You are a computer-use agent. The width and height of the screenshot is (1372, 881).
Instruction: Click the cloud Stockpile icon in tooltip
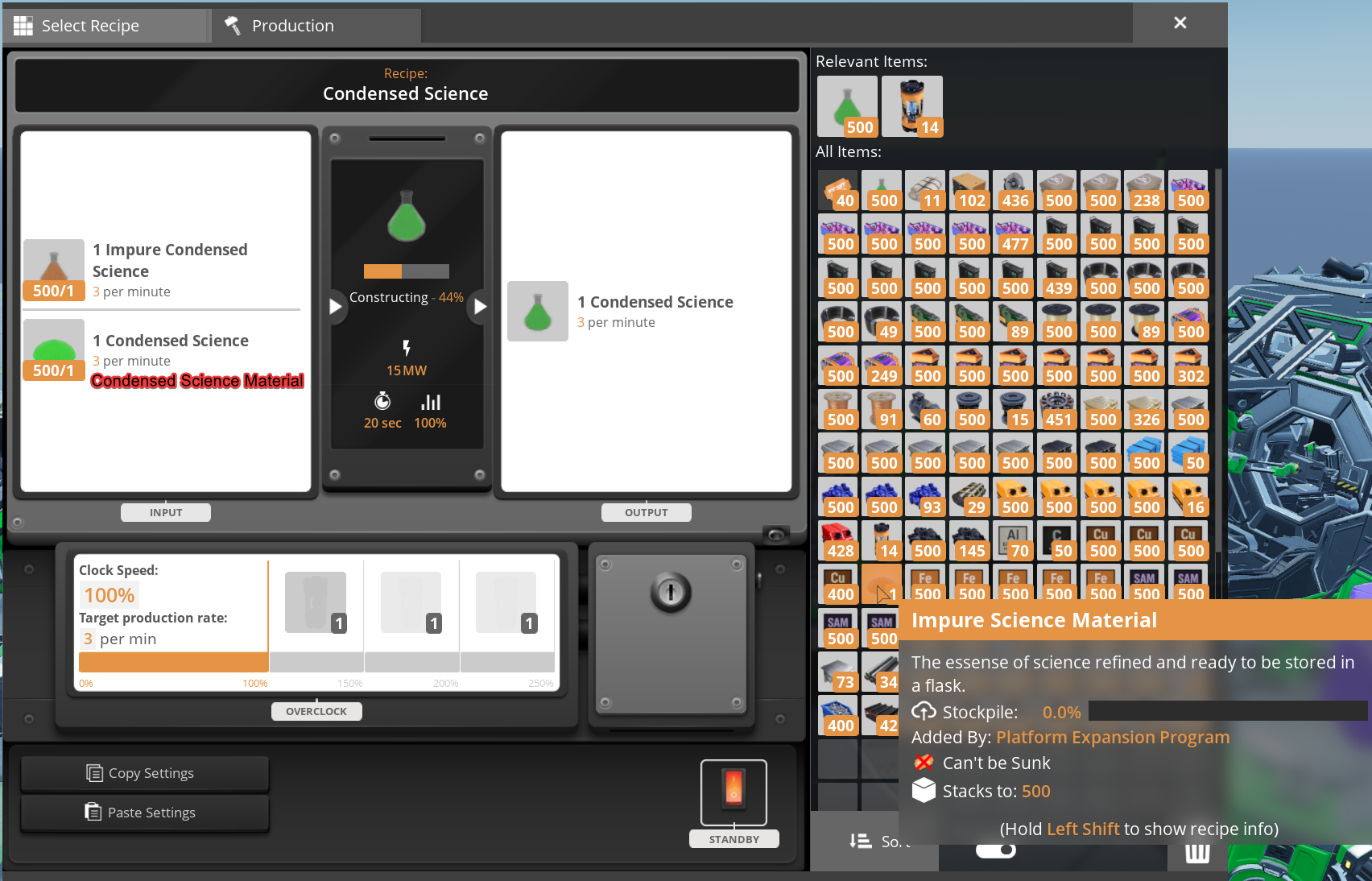tap(924, 712)
